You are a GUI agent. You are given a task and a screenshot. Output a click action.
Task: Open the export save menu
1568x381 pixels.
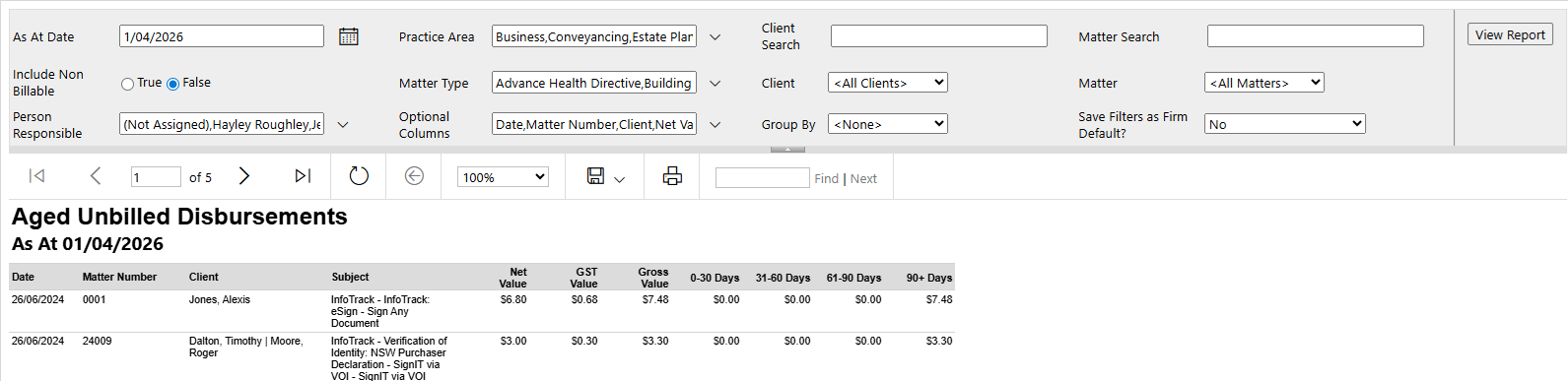pos(605,176)
